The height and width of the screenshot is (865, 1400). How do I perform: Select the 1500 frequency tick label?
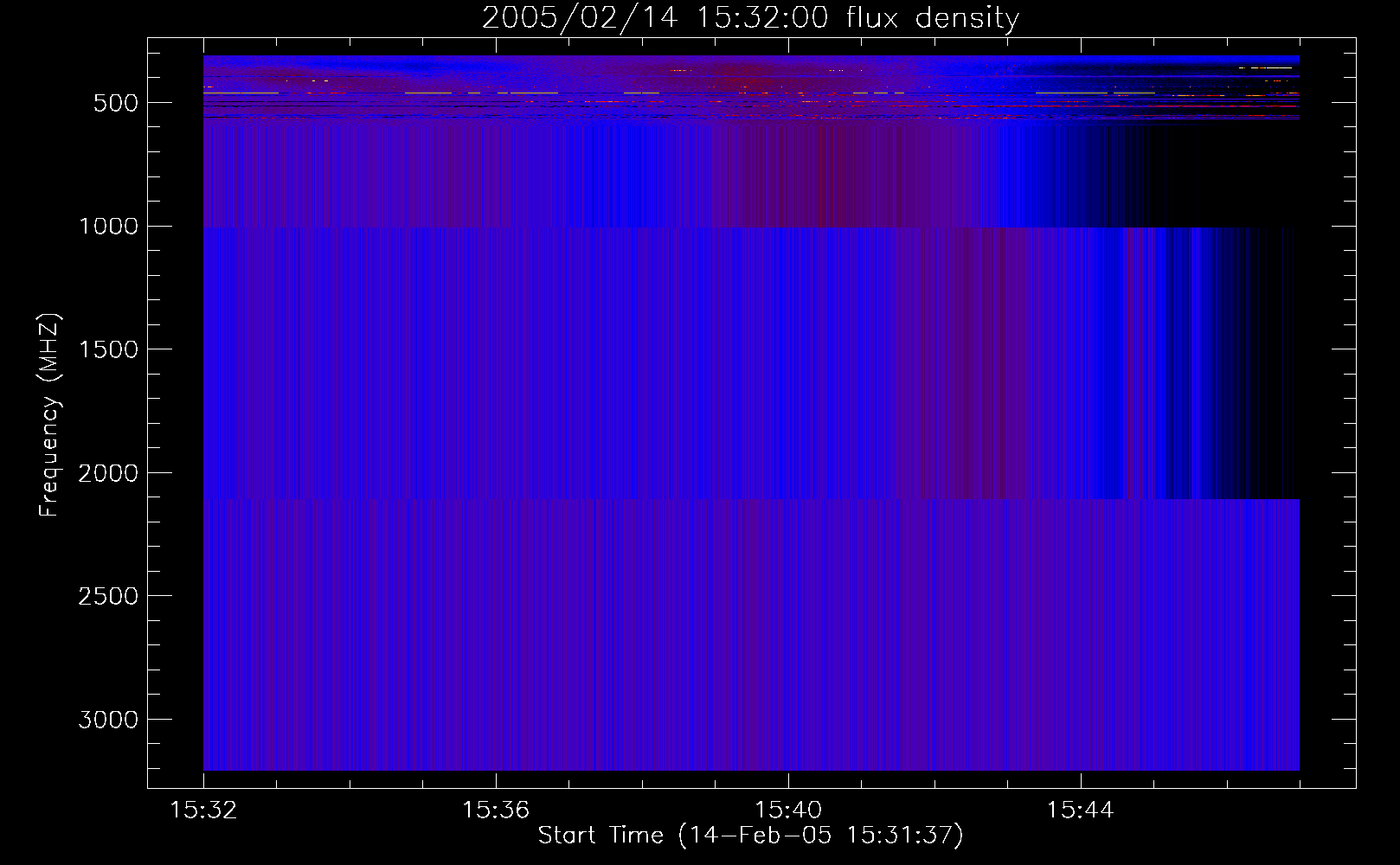point(108,349)
